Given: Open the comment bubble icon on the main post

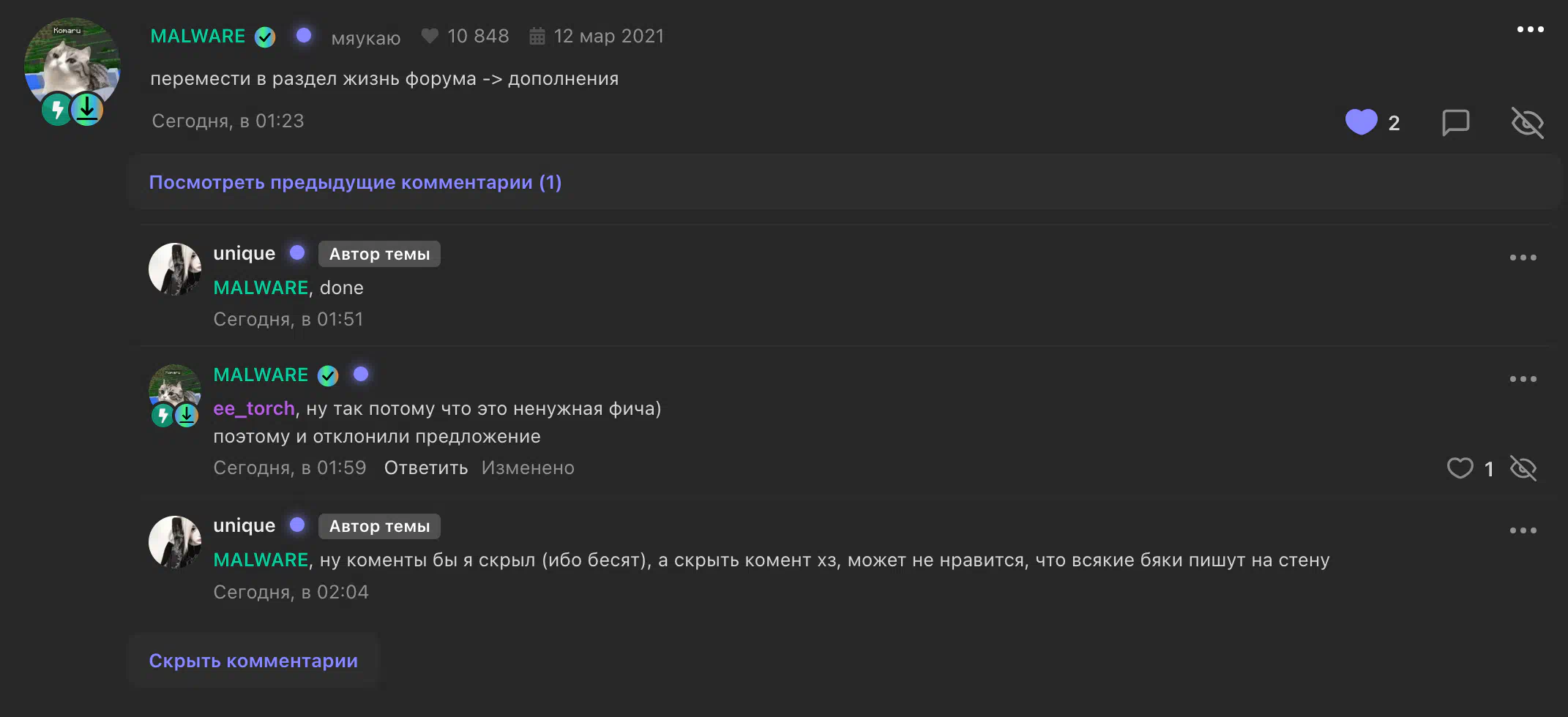Looking at the screenshot, I should pos(1455,122).
